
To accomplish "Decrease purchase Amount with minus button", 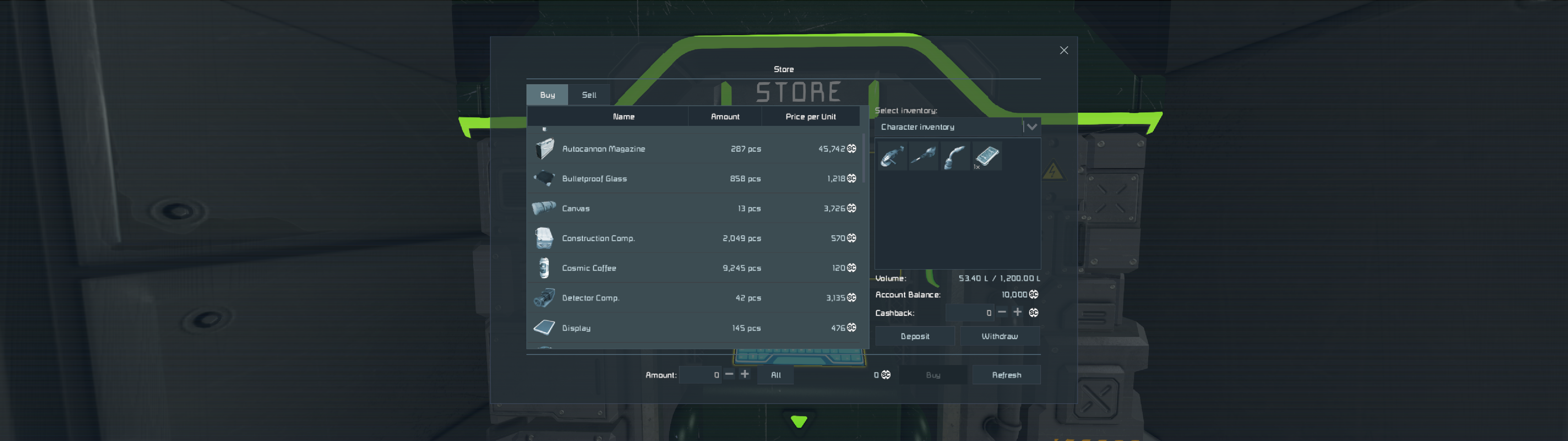I will tap(729, 374).
